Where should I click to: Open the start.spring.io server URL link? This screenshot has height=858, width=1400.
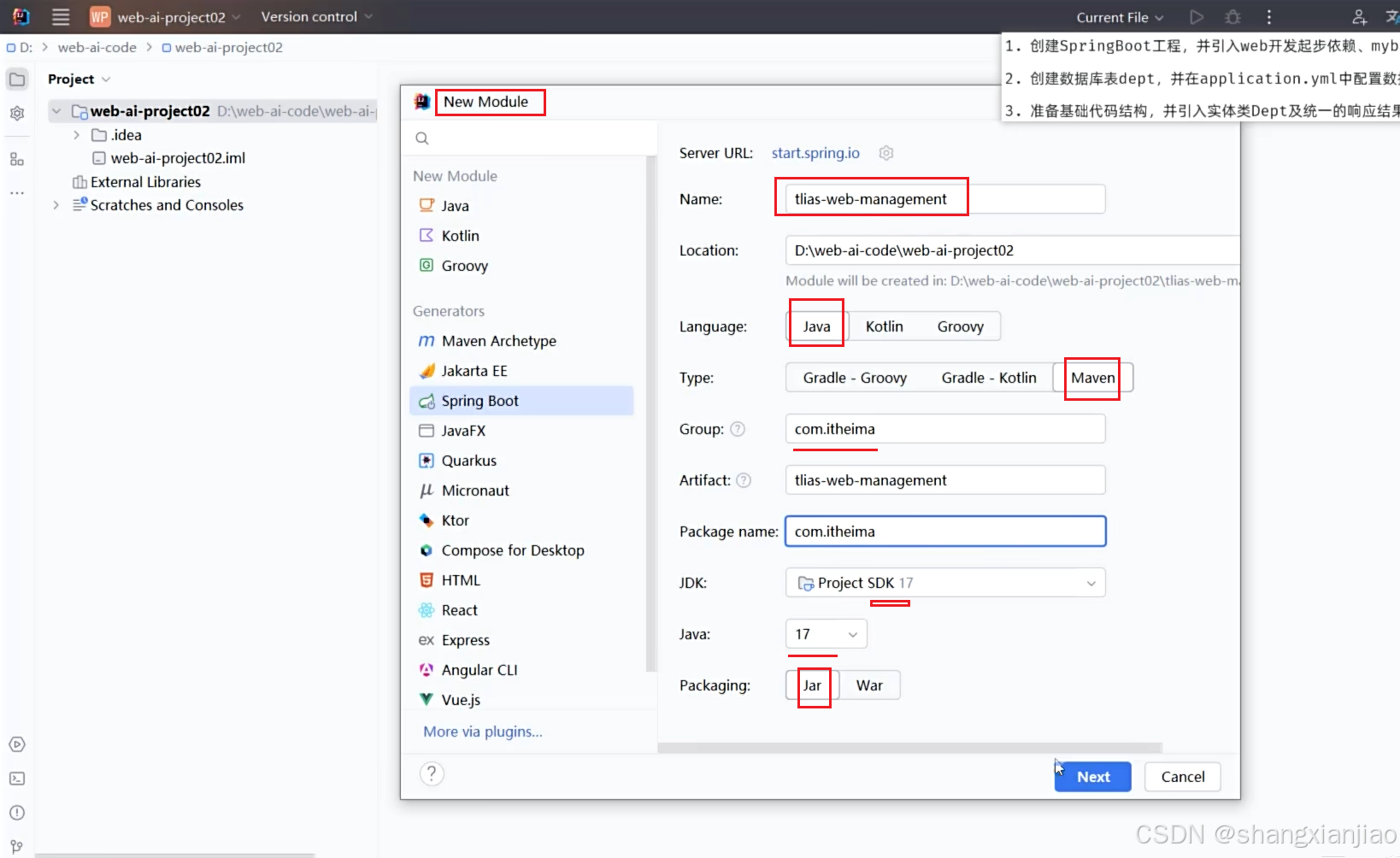pyautogui.click(x=815, y=153)
